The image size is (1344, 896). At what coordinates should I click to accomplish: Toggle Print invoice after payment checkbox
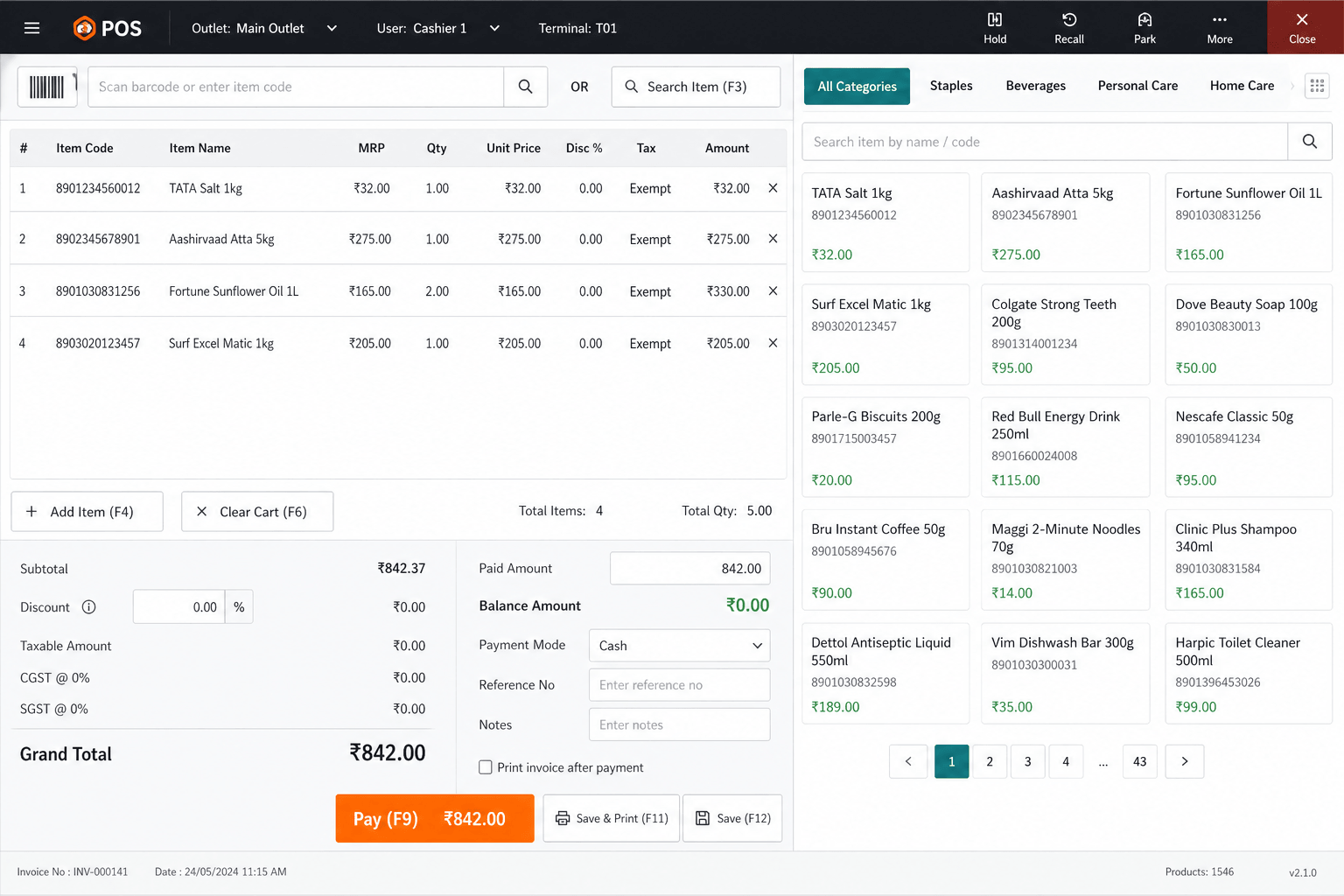pos(486,767)
